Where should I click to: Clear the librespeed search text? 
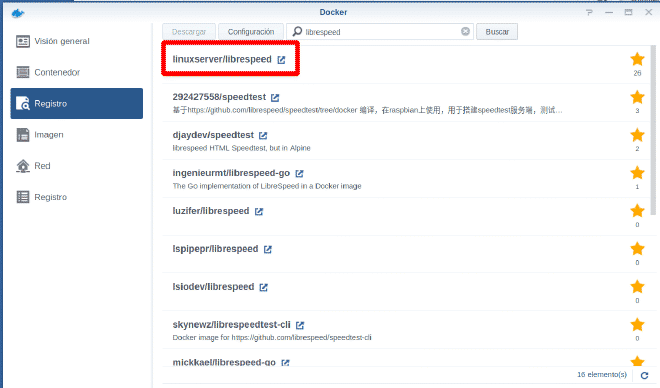tap(465, 32)
